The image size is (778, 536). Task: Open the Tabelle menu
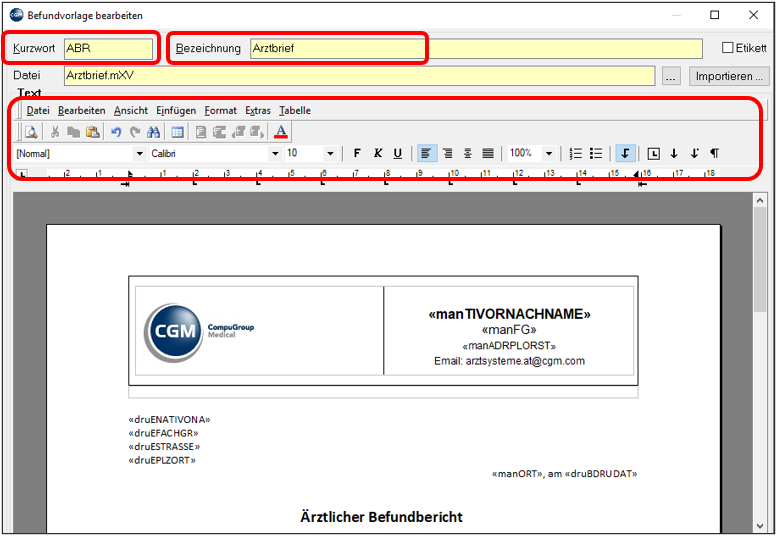click(295, 111)
